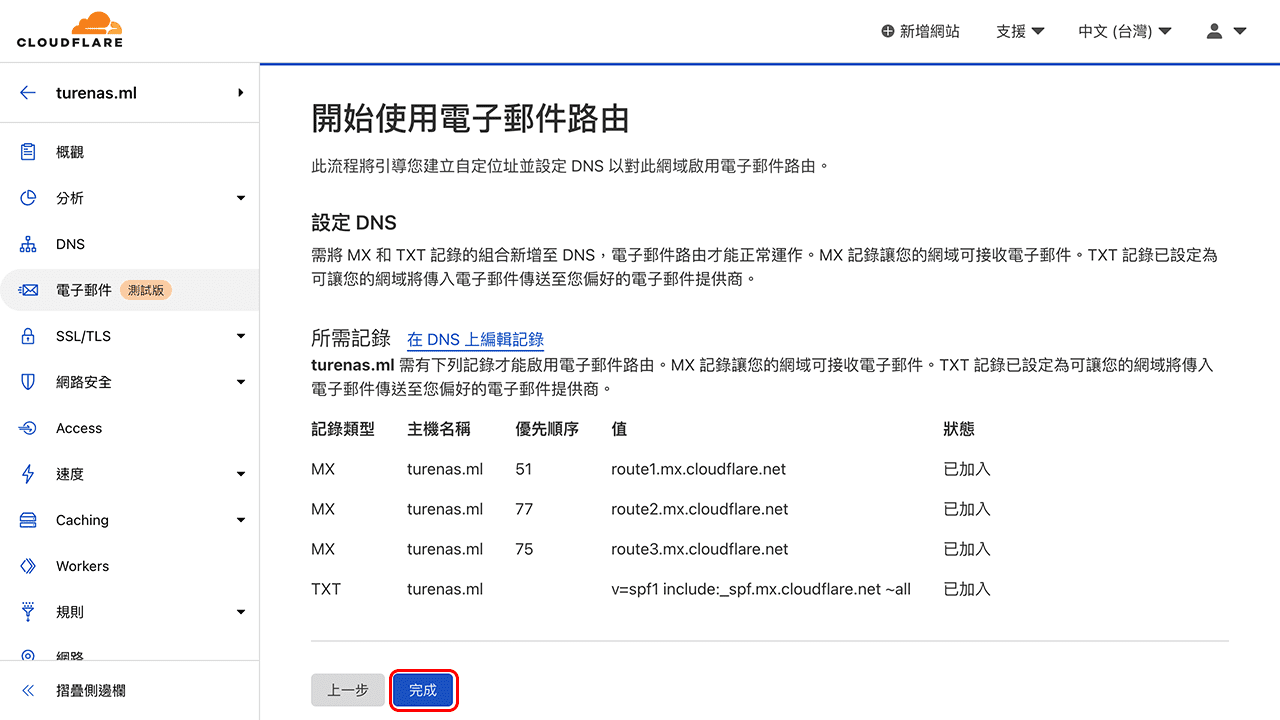Open the 支援 dropdown
Screen dimensions: 1280x720
(1019, 31)
